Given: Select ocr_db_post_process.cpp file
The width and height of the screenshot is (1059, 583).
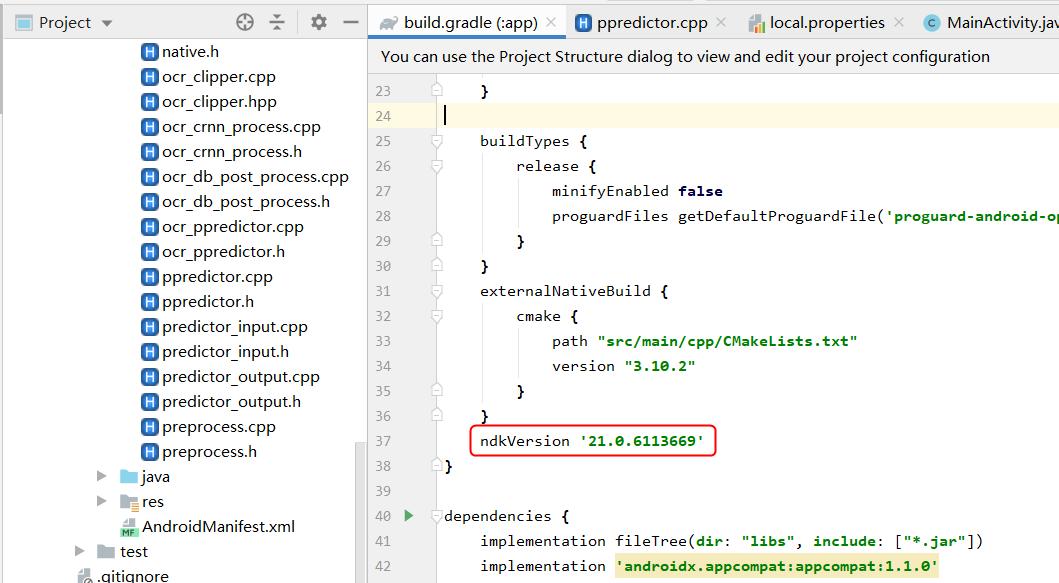Looking at the screenshot, I should [255, 177].
